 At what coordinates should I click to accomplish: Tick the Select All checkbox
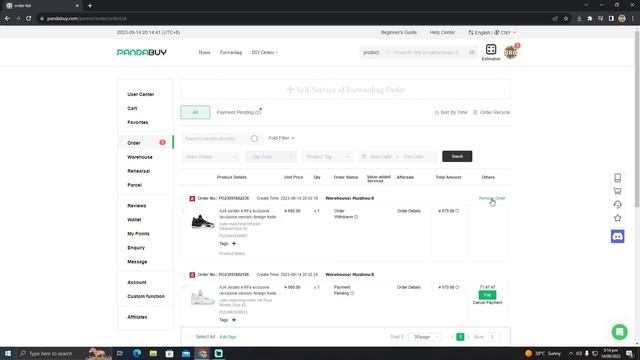pyautogui.click(x=190, y=337)
